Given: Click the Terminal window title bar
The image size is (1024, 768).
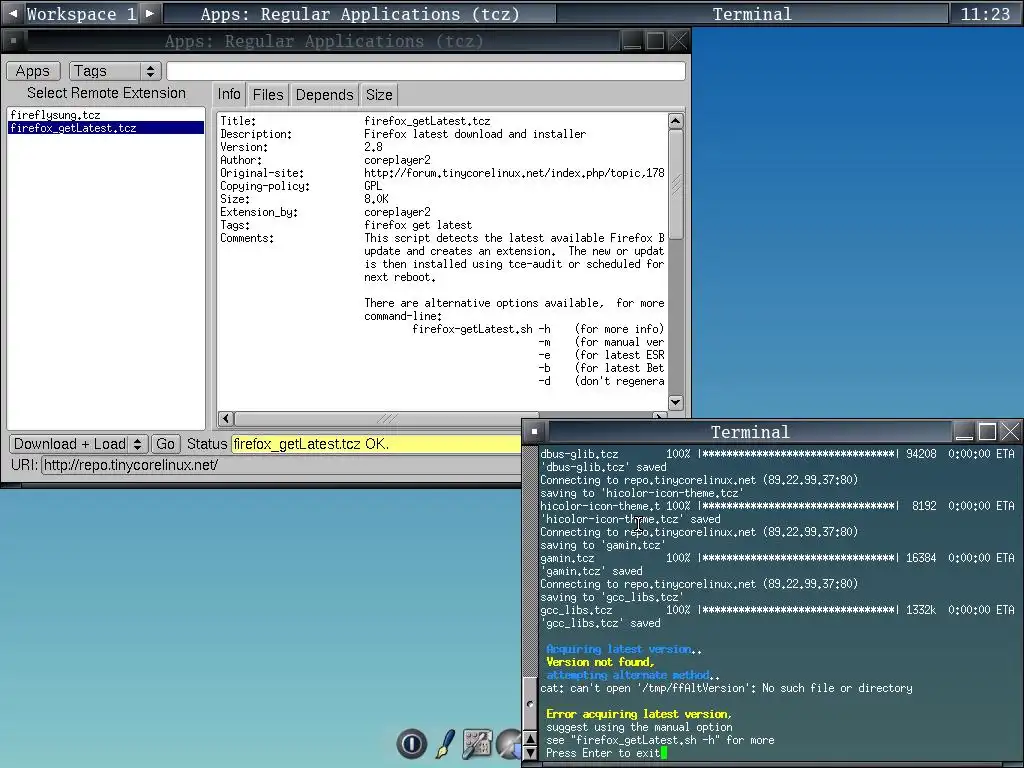Looking at the screenshot, I should coord(750,432).
